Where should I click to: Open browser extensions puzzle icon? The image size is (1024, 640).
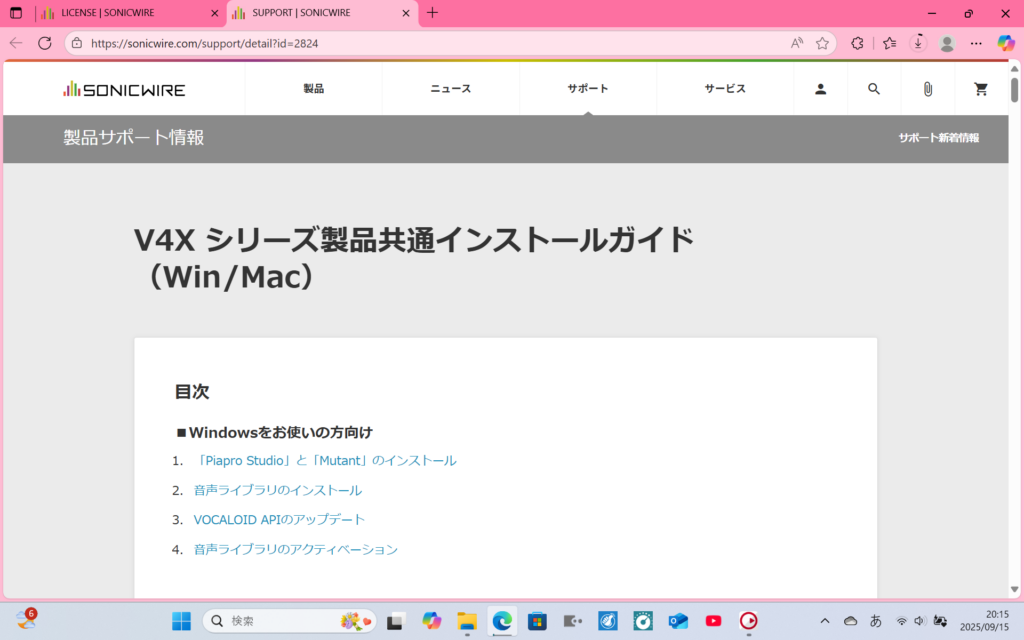pos(857,43)
